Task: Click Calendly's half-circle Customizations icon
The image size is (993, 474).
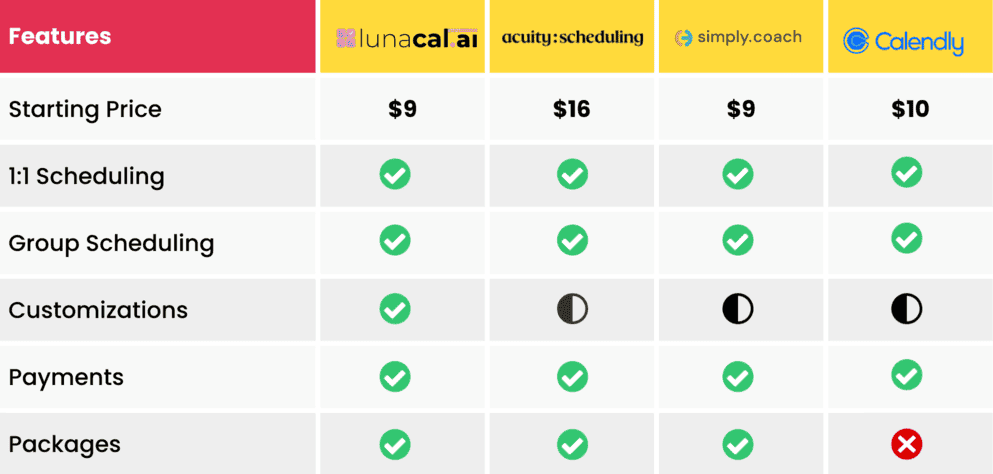Action: coord(907,309)
